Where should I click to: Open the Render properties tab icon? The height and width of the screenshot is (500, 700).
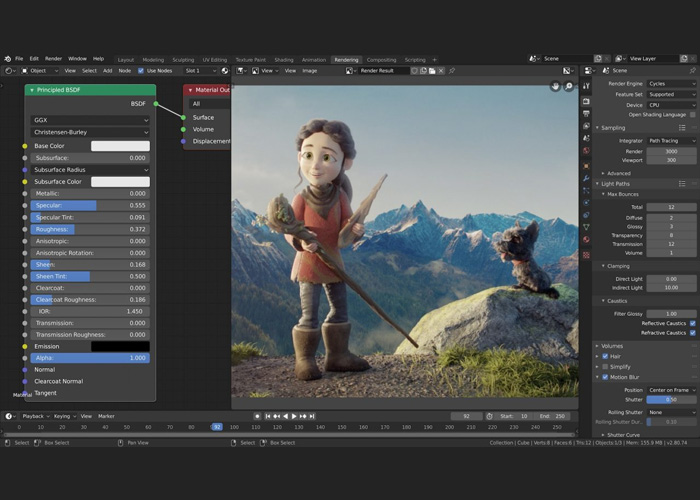point(586,102)
